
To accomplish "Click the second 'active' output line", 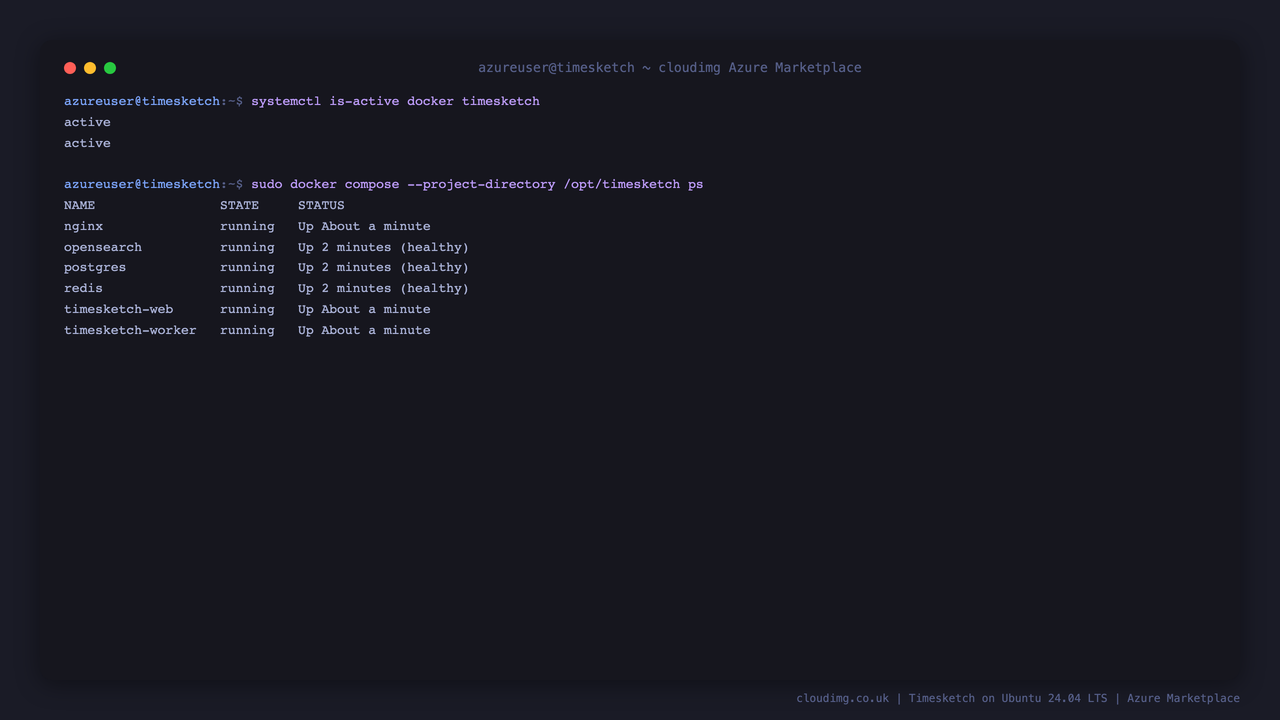I will 87,143.
